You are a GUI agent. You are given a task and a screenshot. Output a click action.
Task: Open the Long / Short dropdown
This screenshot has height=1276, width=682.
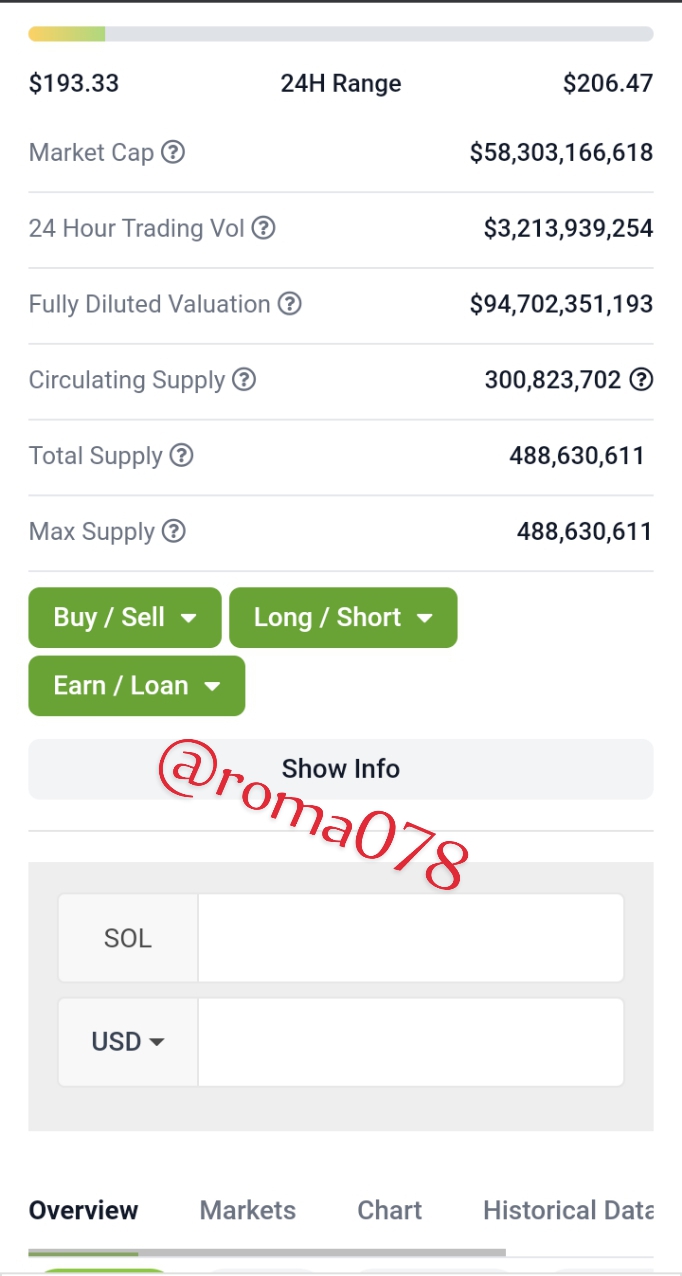[343, 617]
